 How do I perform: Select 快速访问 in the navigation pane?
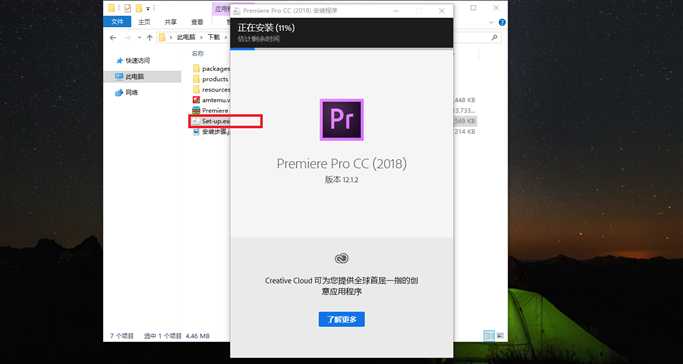pyautogui.click(x=138, y=61)
